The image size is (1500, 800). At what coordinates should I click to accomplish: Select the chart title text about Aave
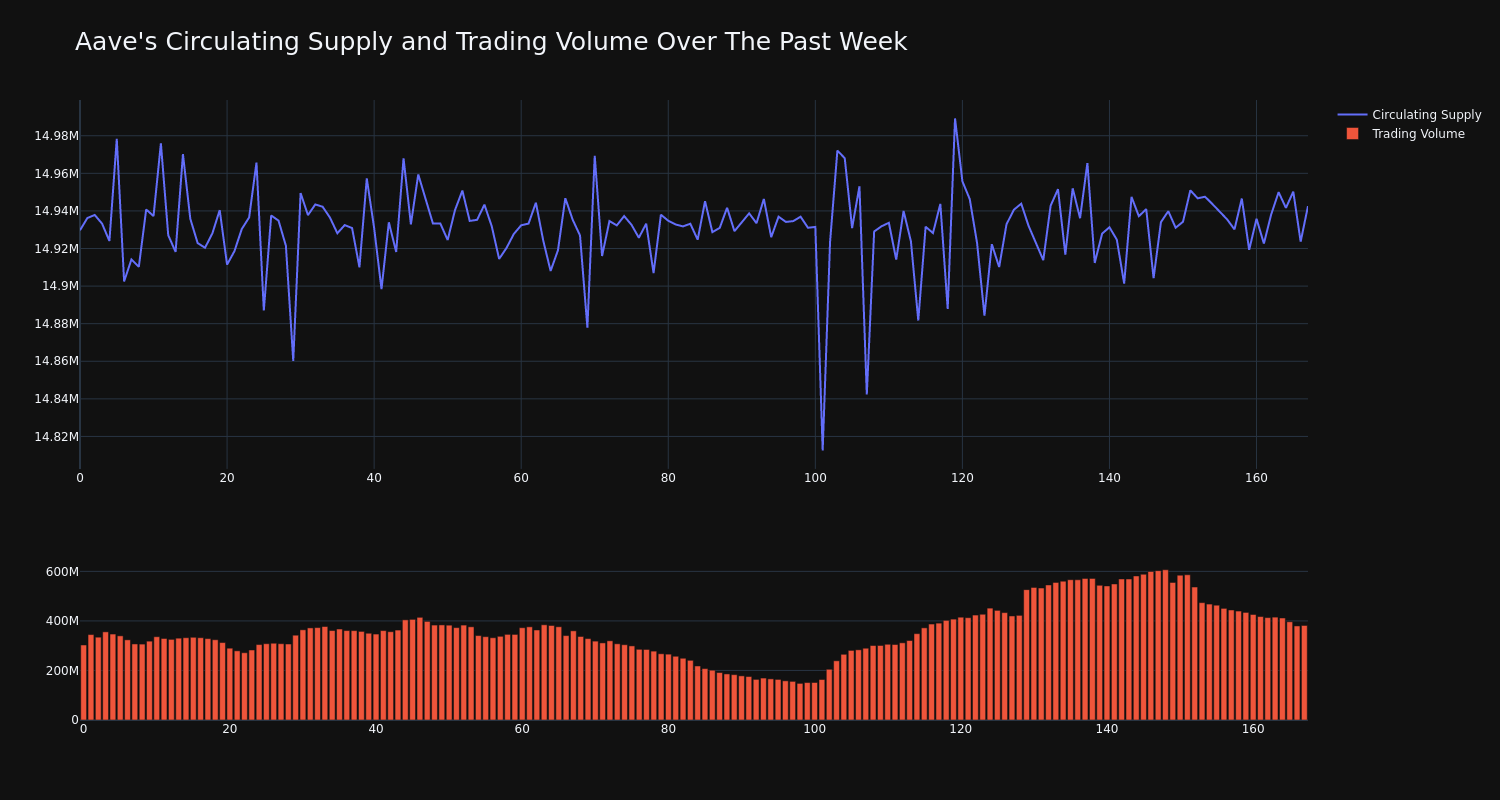(x=491, y=42)
